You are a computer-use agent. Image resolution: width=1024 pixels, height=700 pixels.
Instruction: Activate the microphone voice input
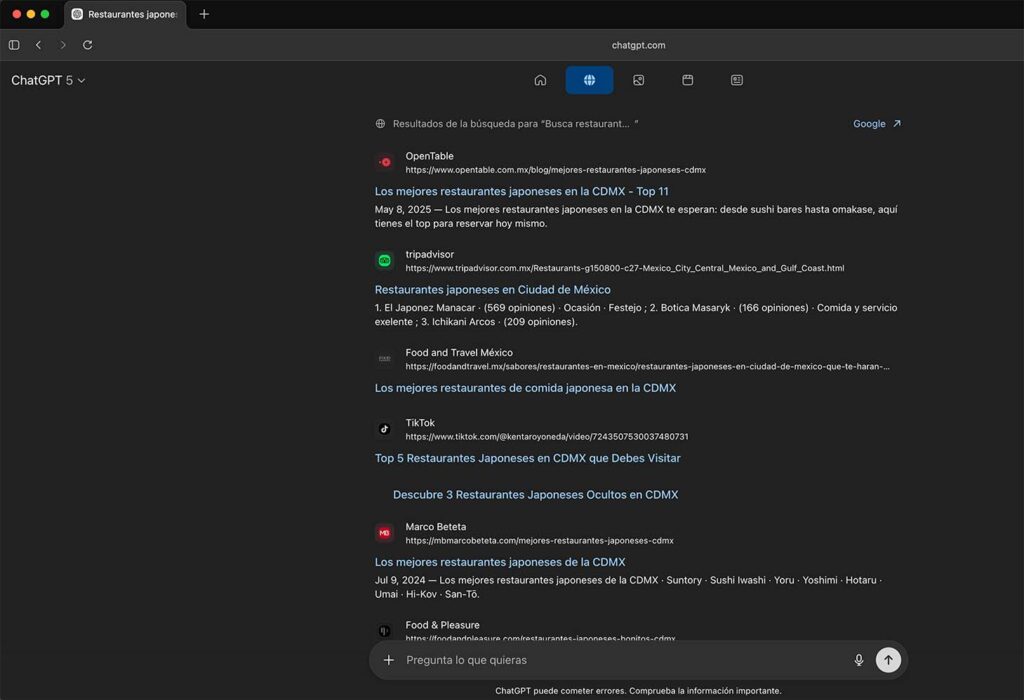point(858,660)
